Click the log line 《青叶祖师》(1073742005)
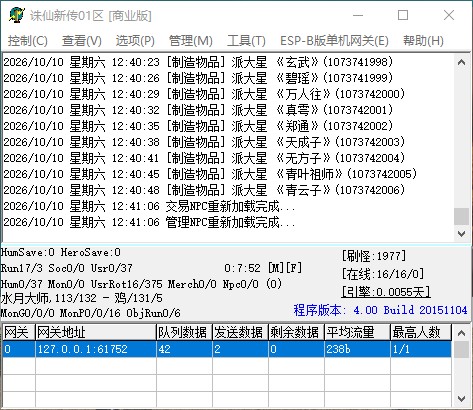The height and width of the screenshot is (410, 473). click(x=210, y=174)
